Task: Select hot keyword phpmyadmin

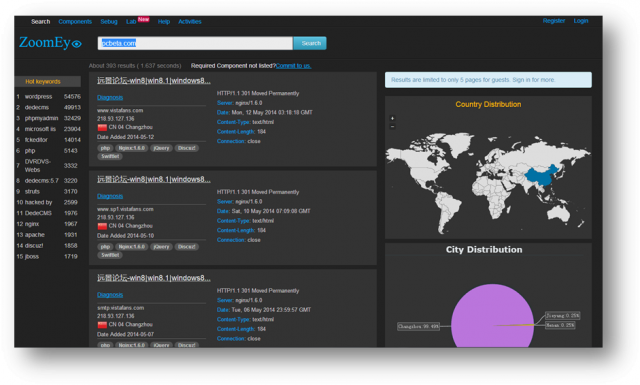Action: (41, 118)
